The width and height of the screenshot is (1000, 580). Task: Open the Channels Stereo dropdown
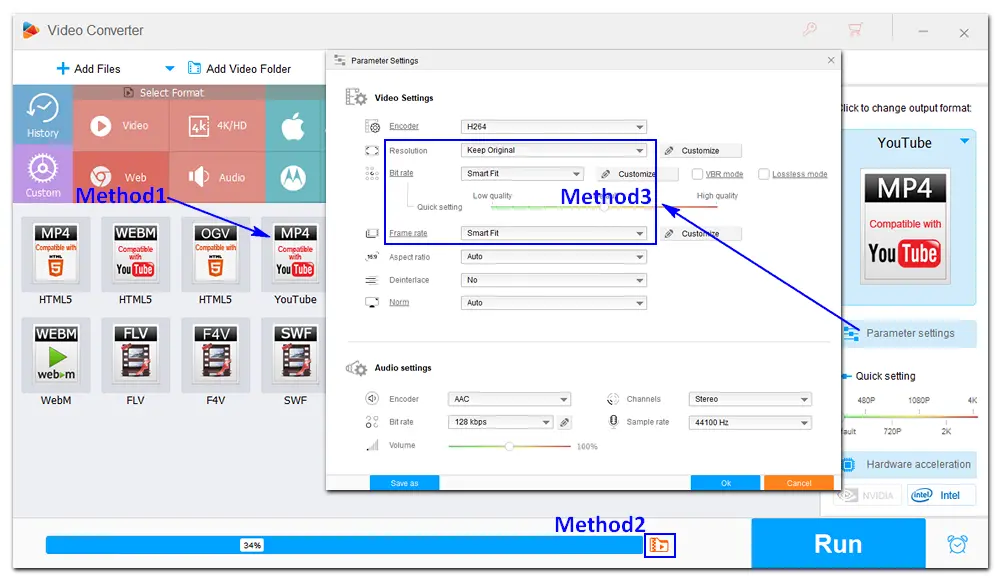pos(750,399)
